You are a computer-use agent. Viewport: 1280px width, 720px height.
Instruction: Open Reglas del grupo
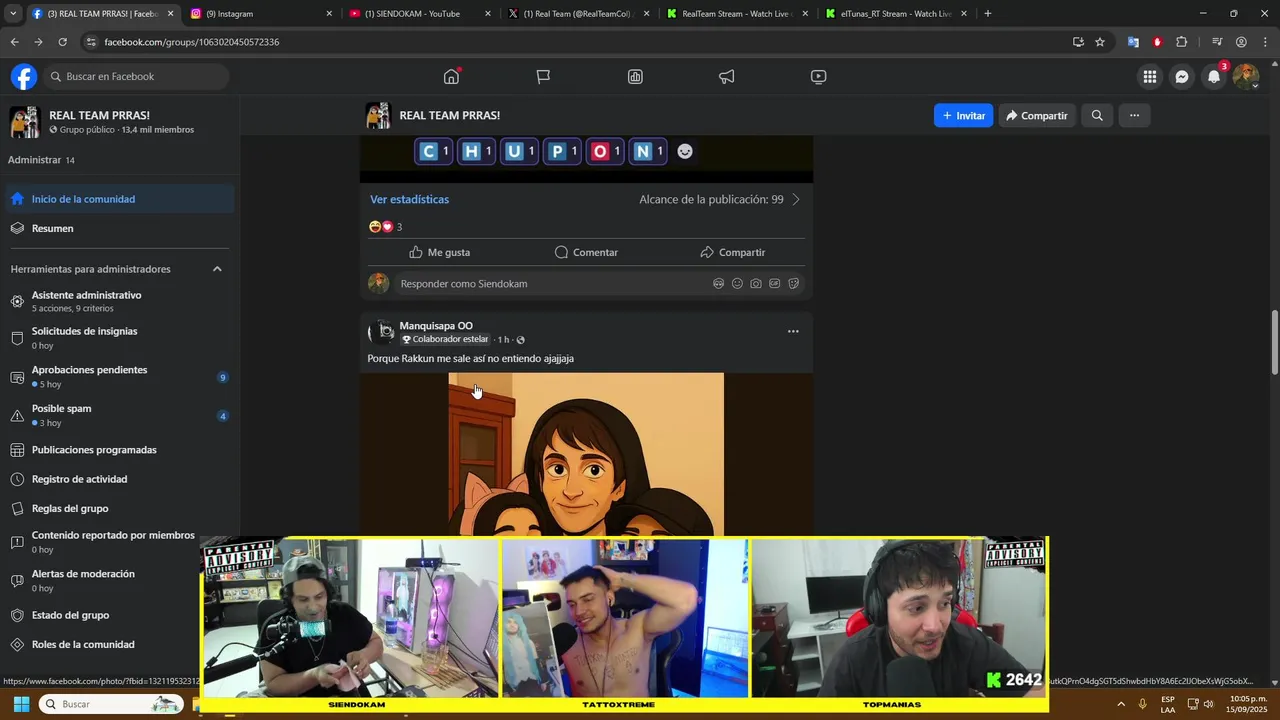(x=119, y=508)
